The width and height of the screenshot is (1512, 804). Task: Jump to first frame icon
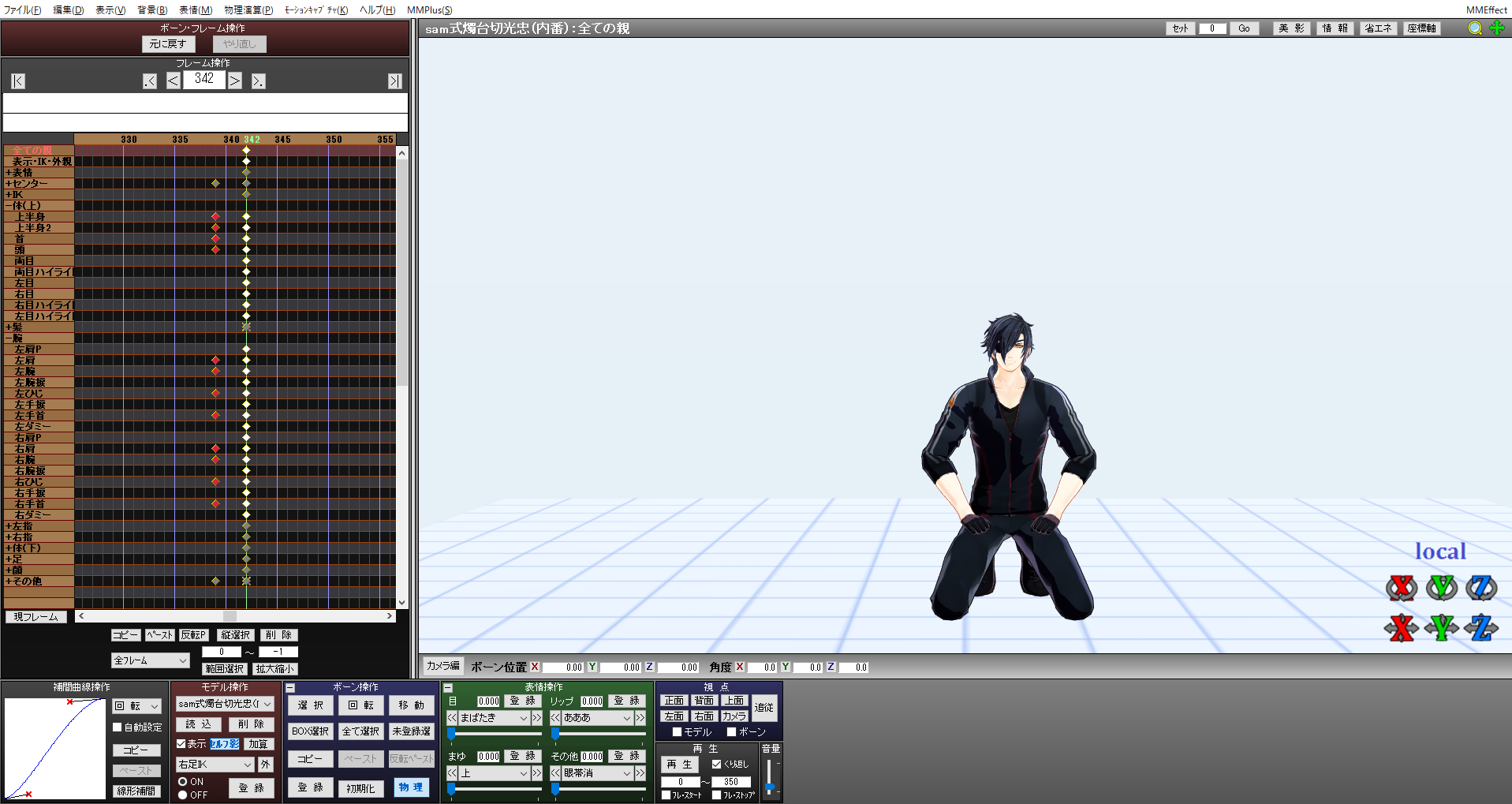point(18,81)
